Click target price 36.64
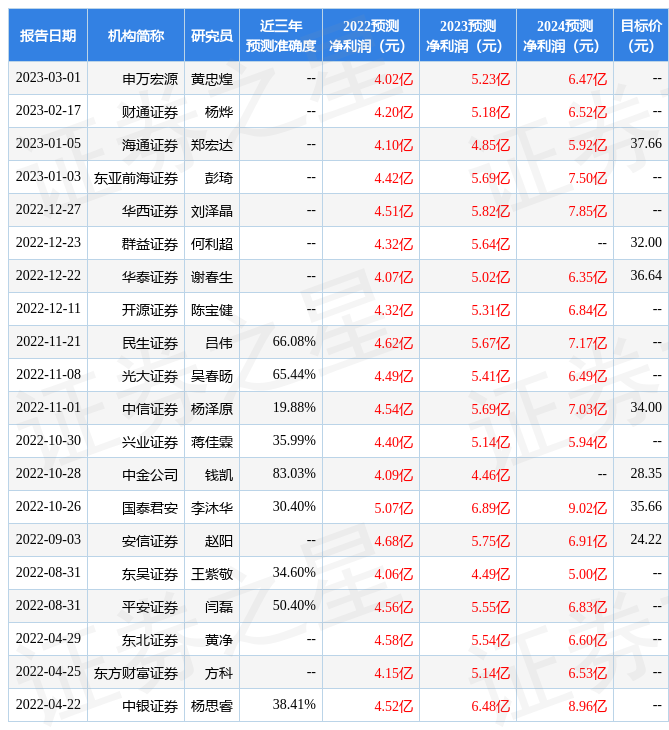 coord(646,276)
